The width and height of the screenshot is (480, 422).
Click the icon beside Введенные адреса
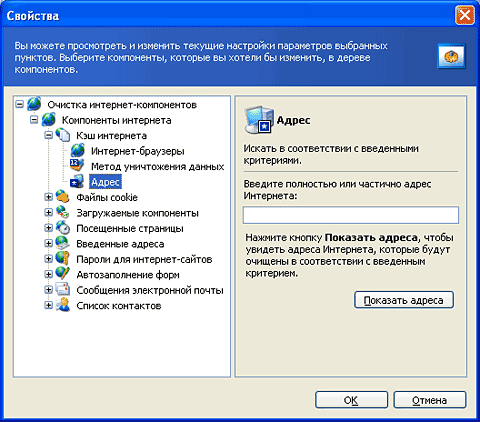[x=63, y=243]
